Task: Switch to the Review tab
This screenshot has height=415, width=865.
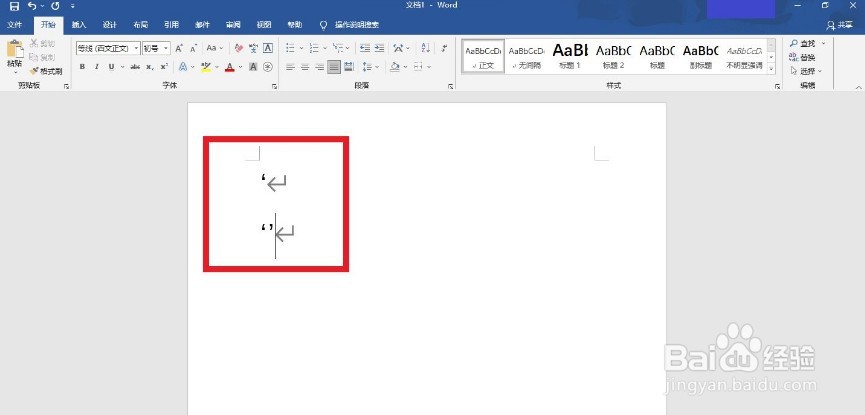Action: click(x=233, y=25)
